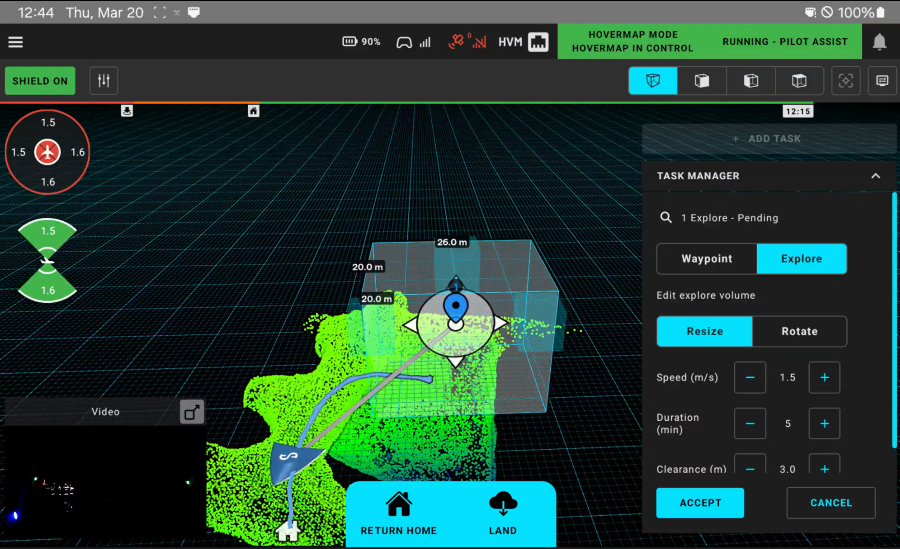The height and width of the screenshot is (549, 900).
Task: Open the hamburger main menu
Action: coord(16,42)
